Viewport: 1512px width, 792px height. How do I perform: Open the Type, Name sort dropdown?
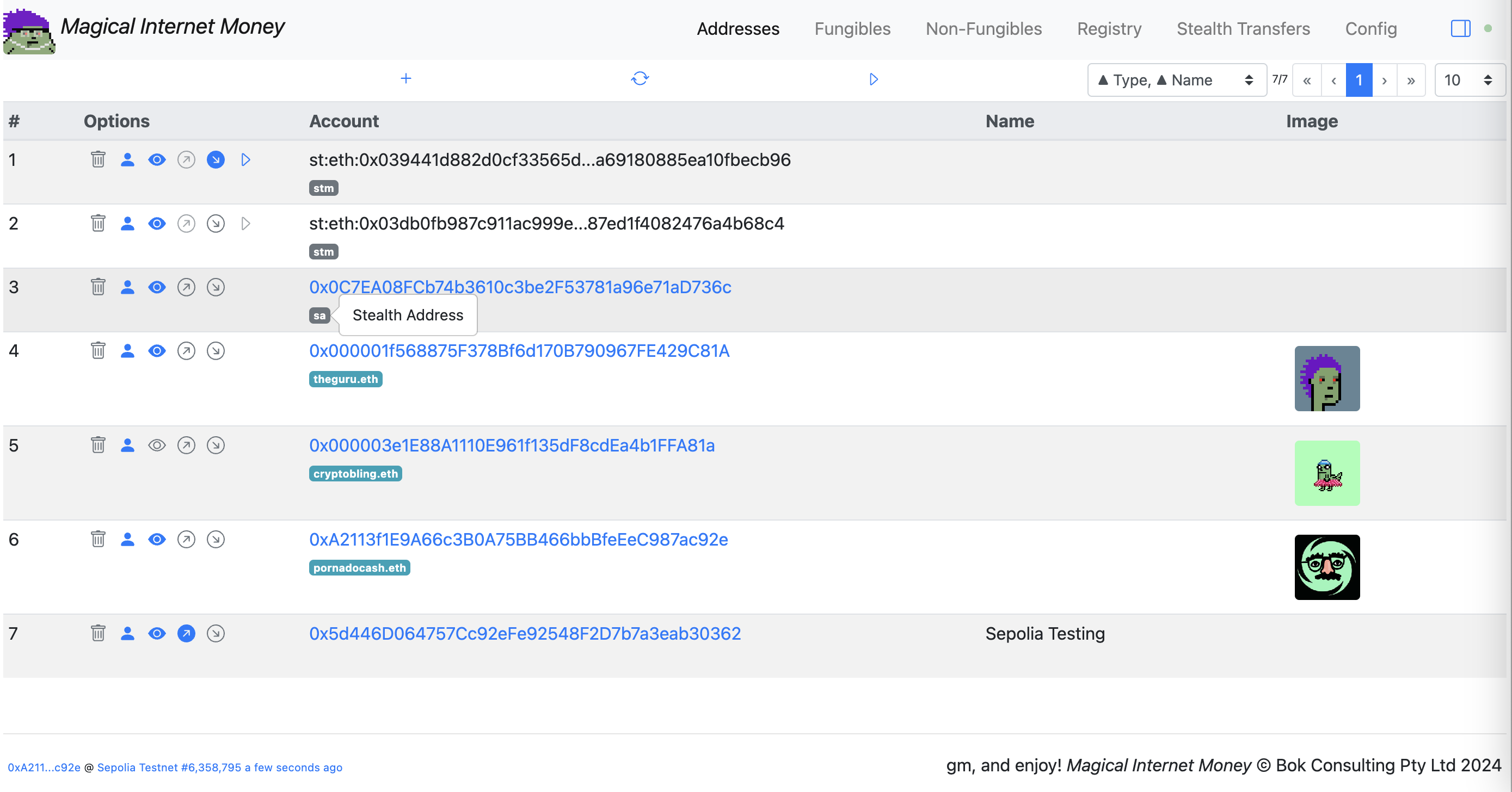coord(1176,80)
